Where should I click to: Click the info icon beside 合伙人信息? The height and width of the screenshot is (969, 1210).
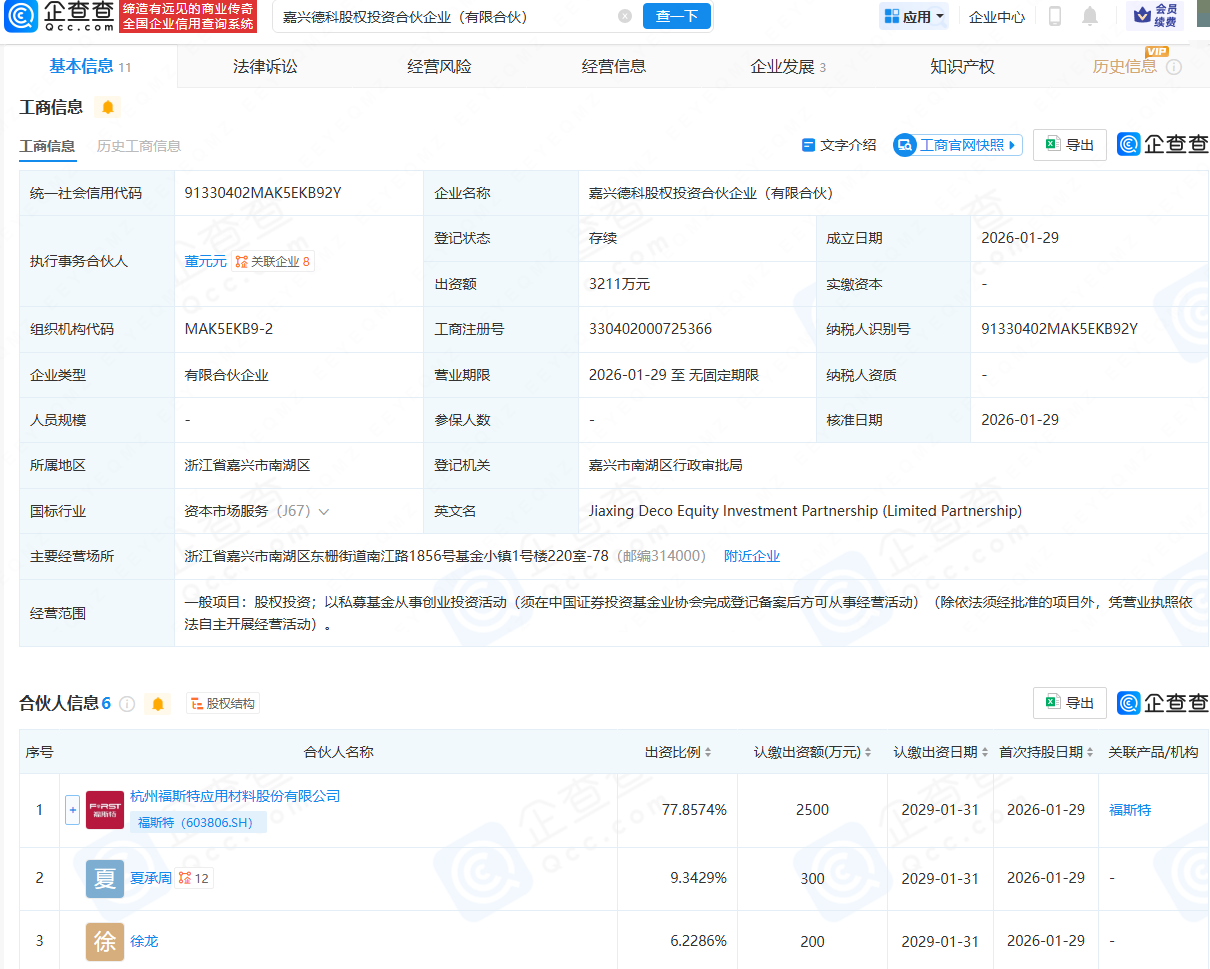[127, 704]
